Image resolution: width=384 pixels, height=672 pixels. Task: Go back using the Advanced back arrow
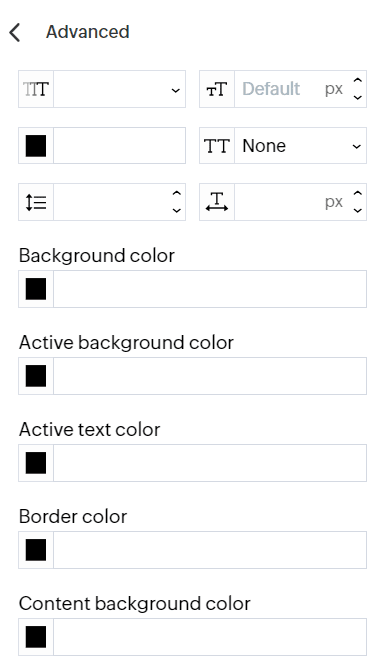(x=15, y=33)
